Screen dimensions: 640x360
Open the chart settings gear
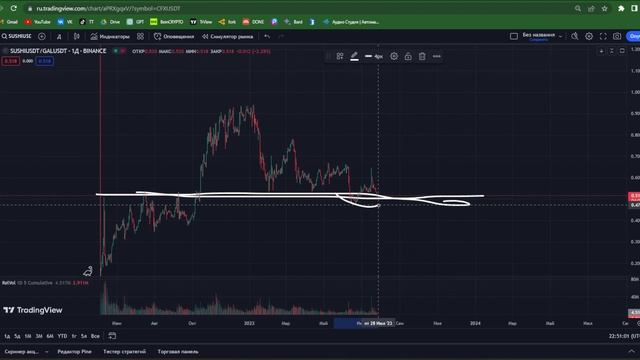(x=589, y=36)
